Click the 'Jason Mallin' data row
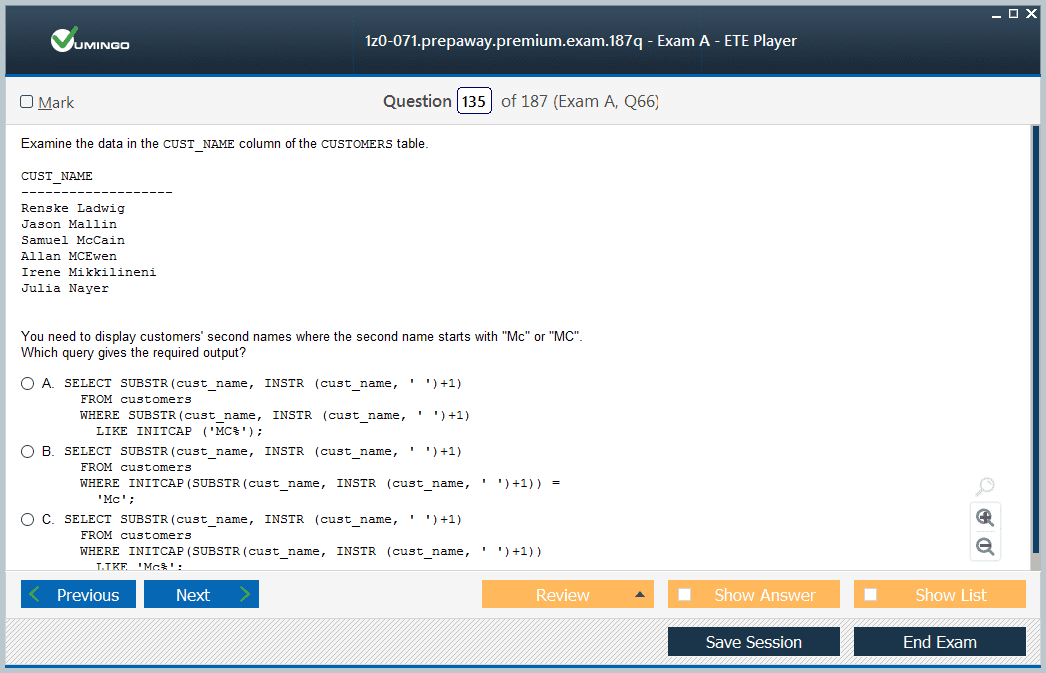1046x673 pixels. pyautogui.click(x=69, y=224)
